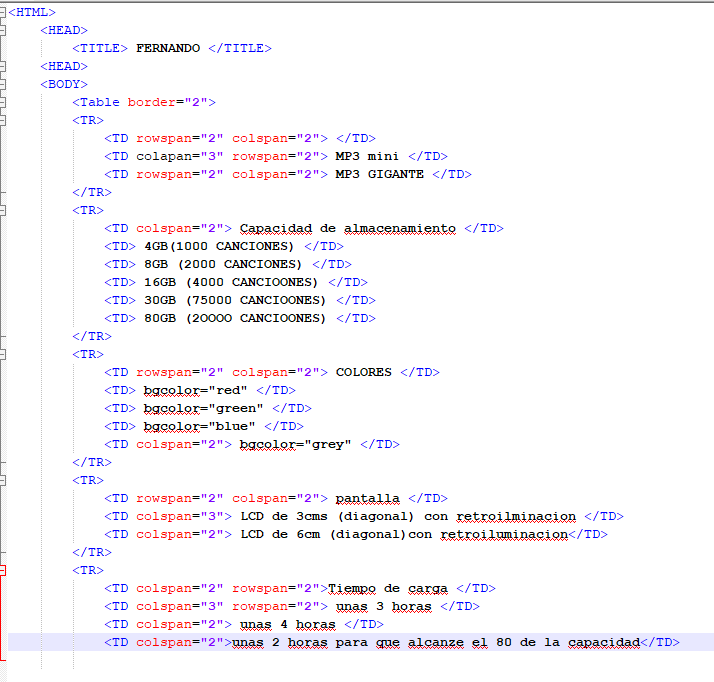Collapse the TR block containing pantalla
The image size is (714, 682).
pyautogui.click(x=3, y=480)
